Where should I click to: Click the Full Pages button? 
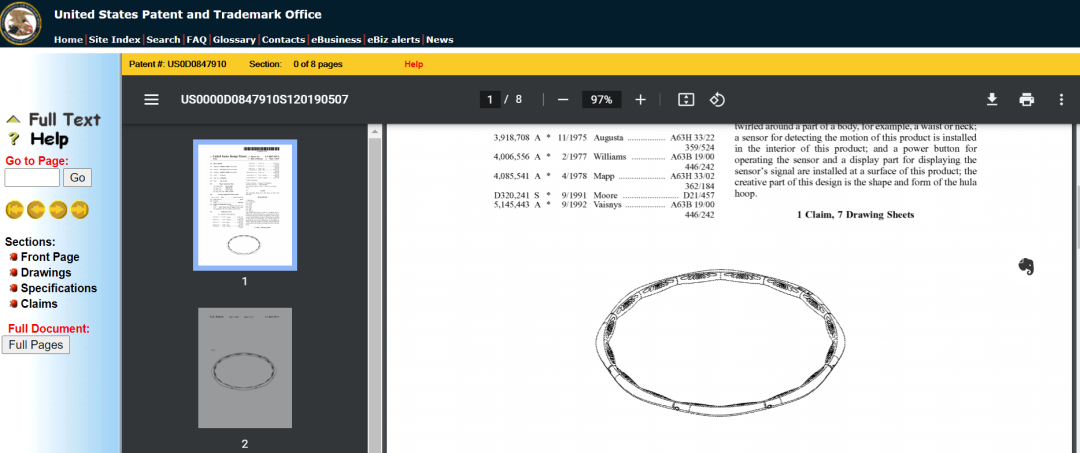36,345
